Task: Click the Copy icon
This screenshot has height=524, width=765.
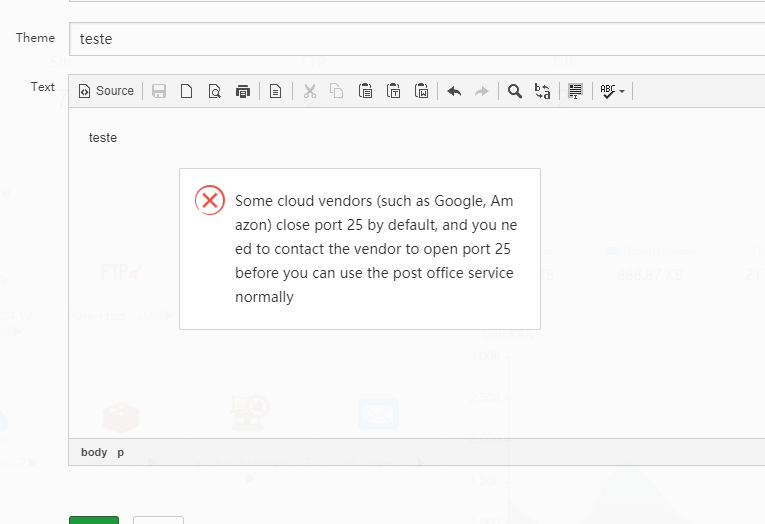Action: (x=337, y=91)
